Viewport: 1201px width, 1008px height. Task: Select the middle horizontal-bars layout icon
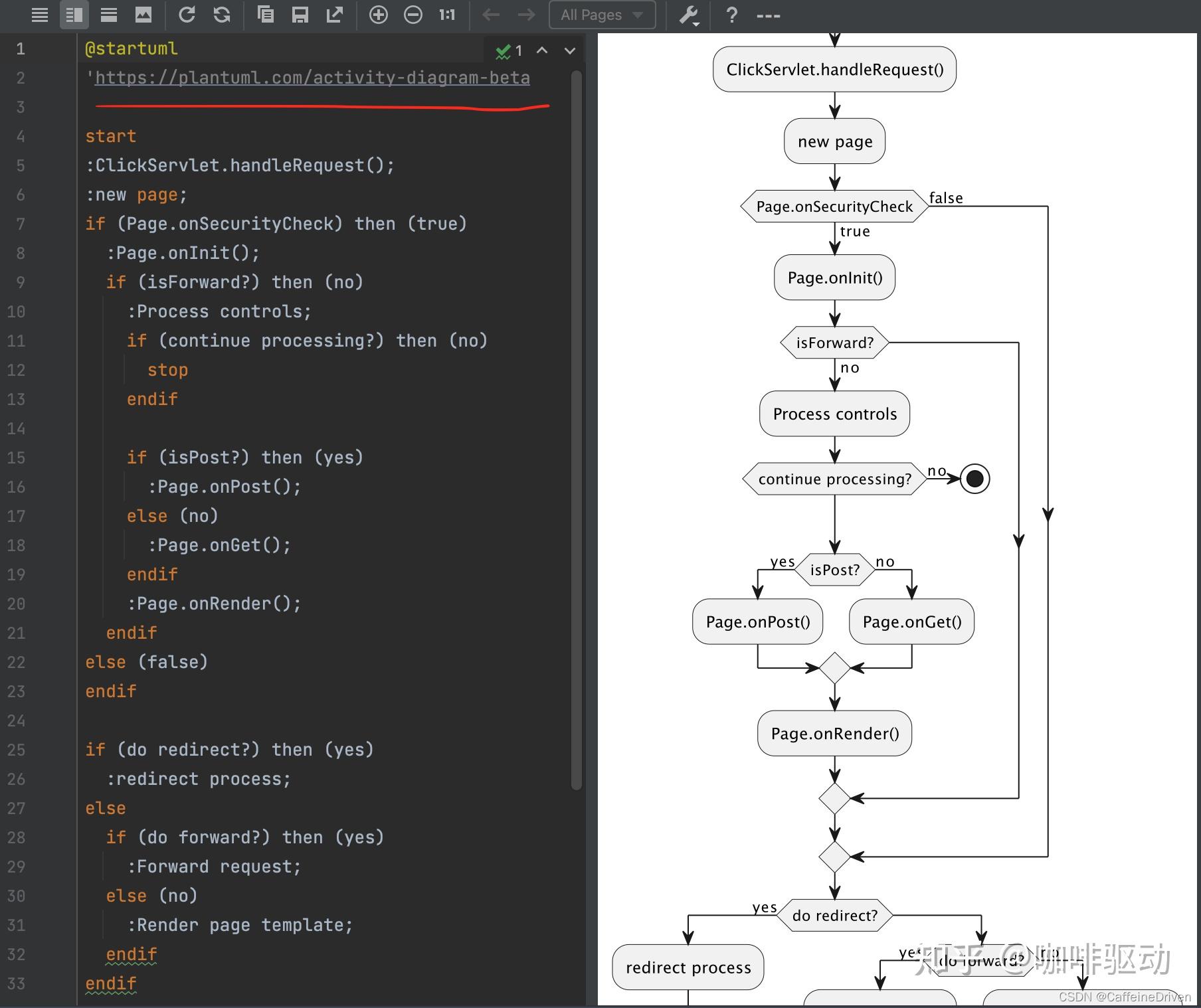tap(109, 15)
